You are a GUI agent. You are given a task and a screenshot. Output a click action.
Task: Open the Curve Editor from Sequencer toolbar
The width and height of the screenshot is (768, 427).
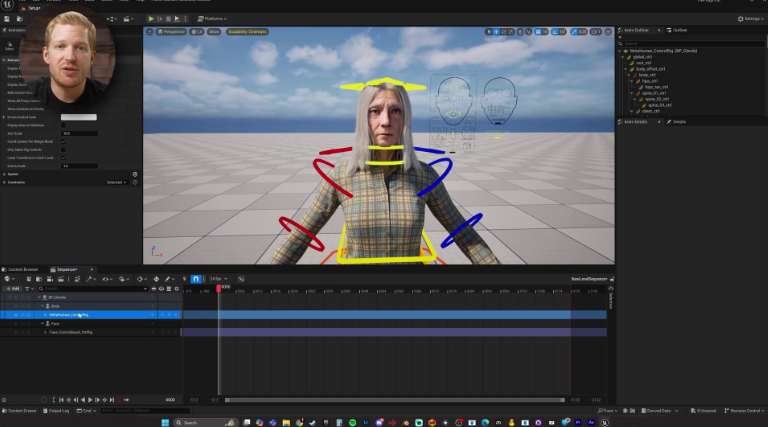241,279
